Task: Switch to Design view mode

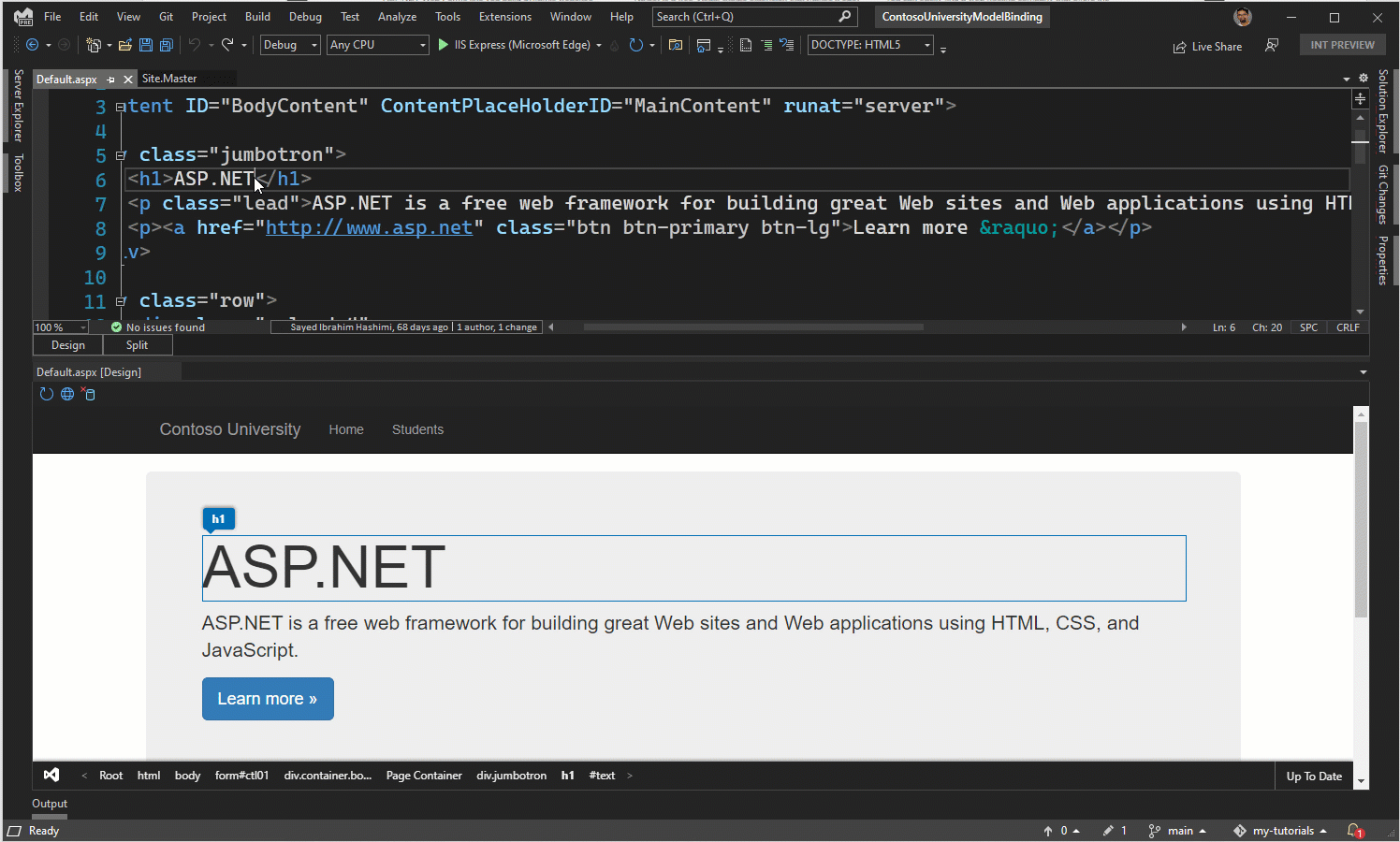Action: tap(66, 344)
